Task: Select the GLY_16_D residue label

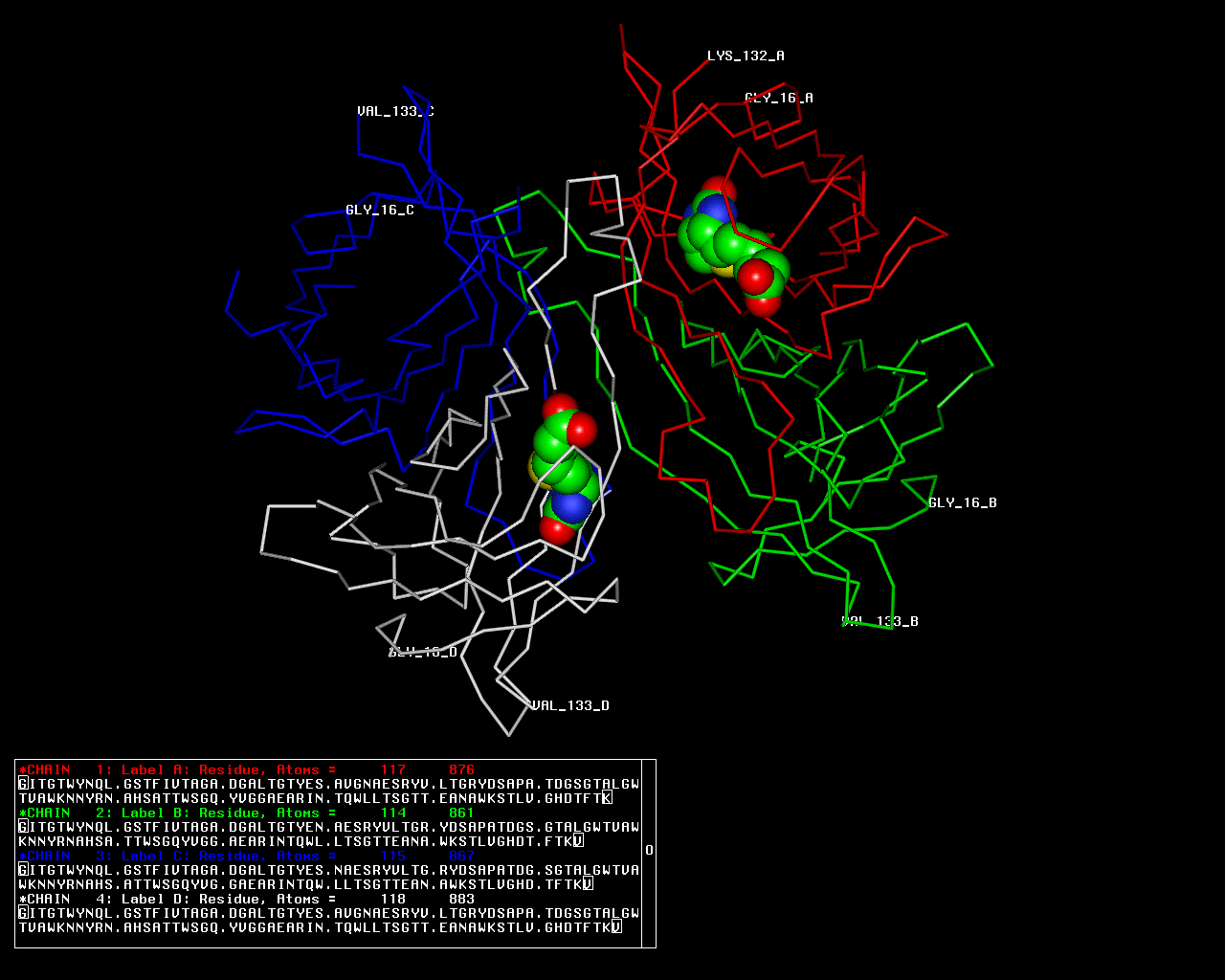Action: (422, 652)
